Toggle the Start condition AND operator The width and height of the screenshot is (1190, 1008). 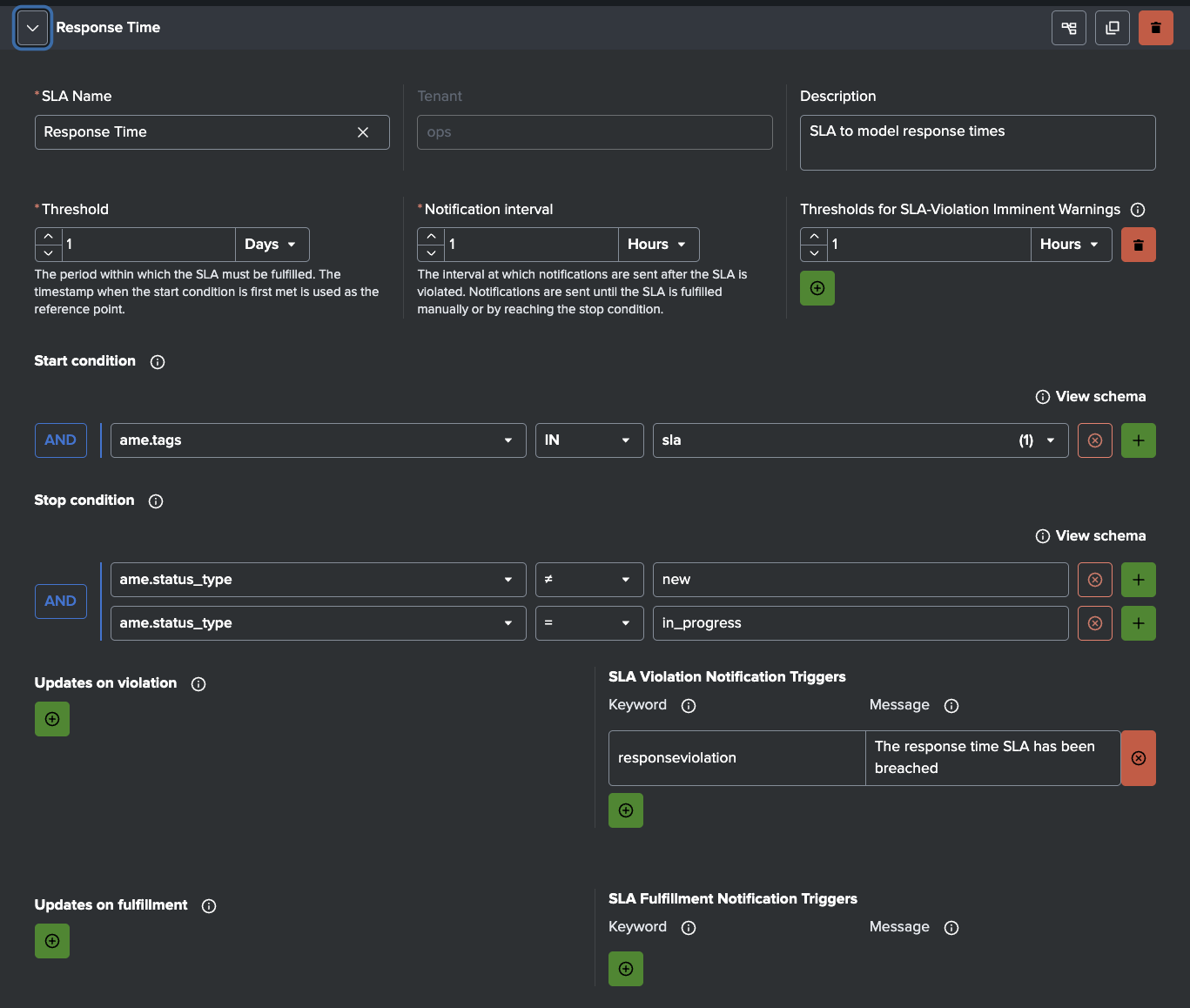60,440
